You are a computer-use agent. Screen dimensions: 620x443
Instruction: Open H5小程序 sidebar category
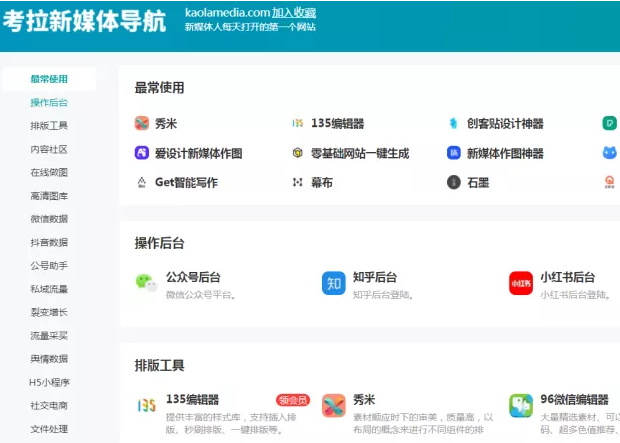(x=49, y=382)
